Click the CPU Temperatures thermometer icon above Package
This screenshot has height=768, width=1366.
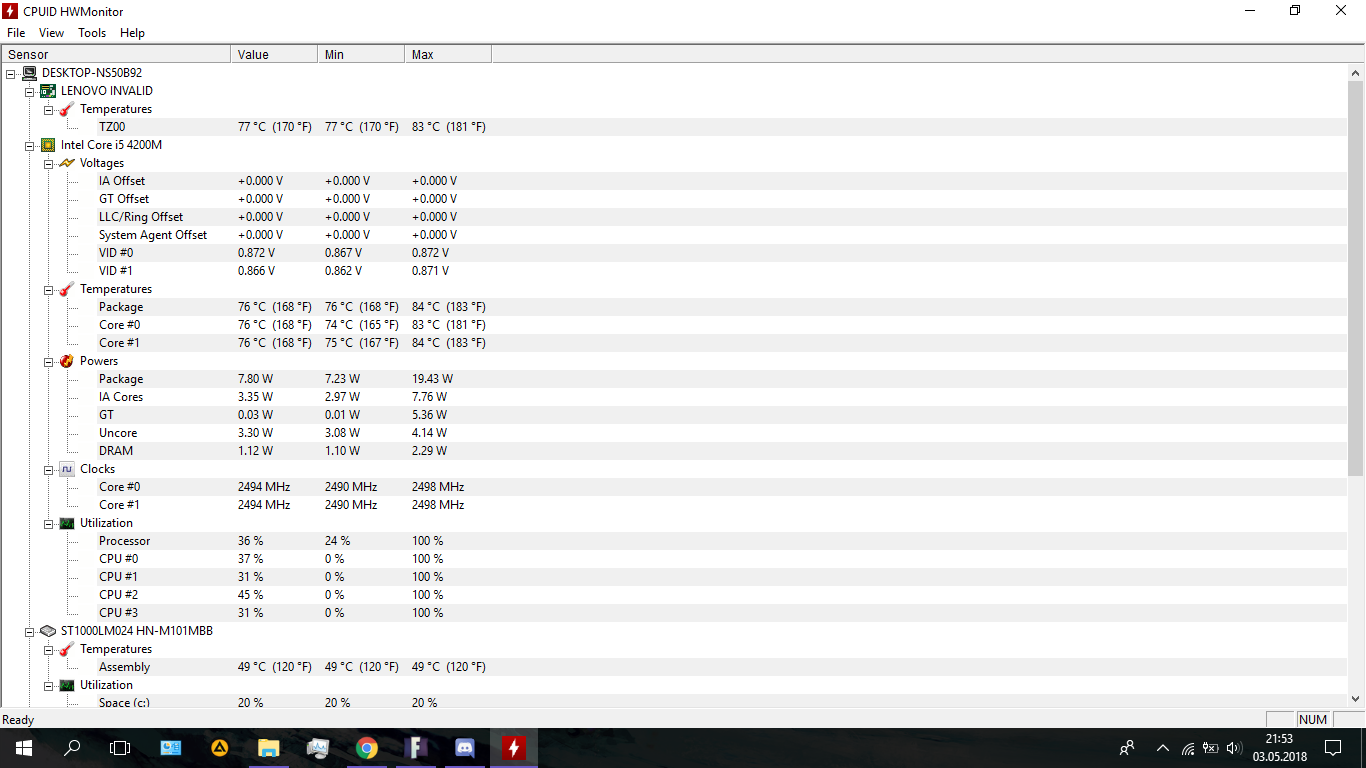[x=67, y=289]
